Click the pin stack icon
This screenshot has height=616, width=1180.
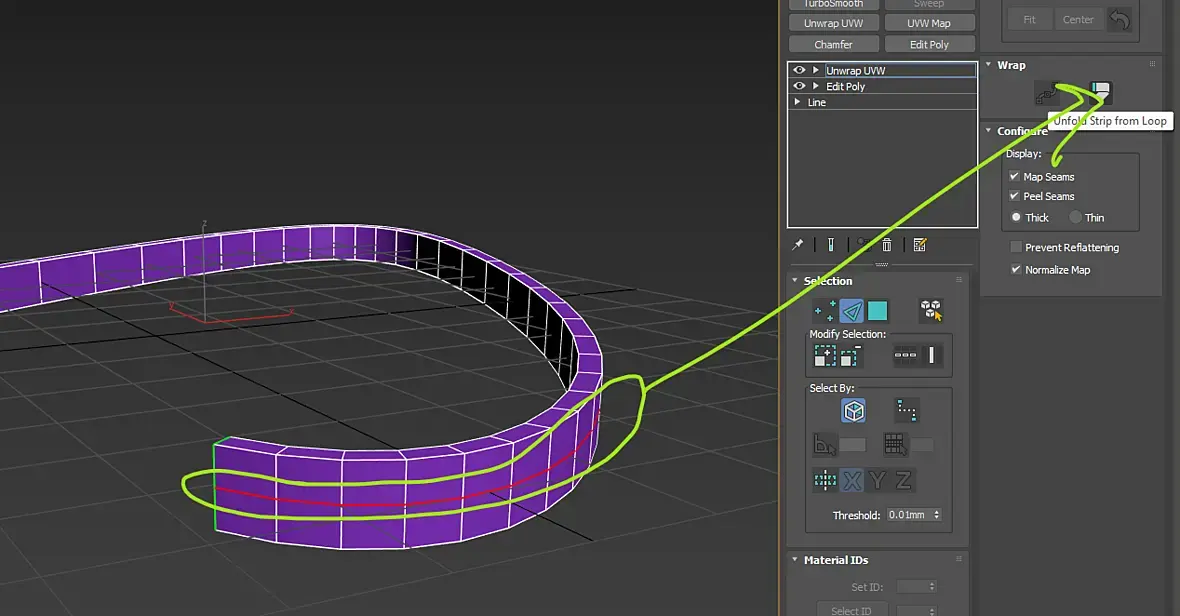point(798,245)
